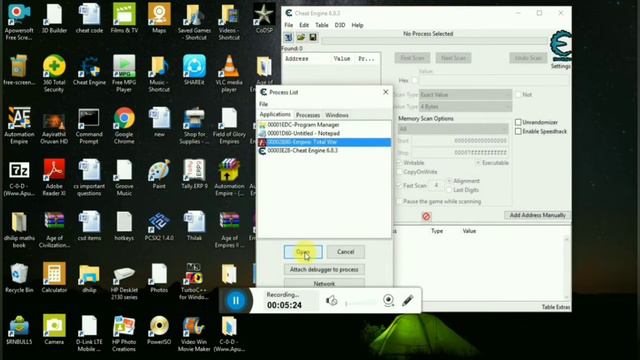Select 00001EDC-Program Manager in the list
This screenshot has width=640, height=360.
pos(324,125)
